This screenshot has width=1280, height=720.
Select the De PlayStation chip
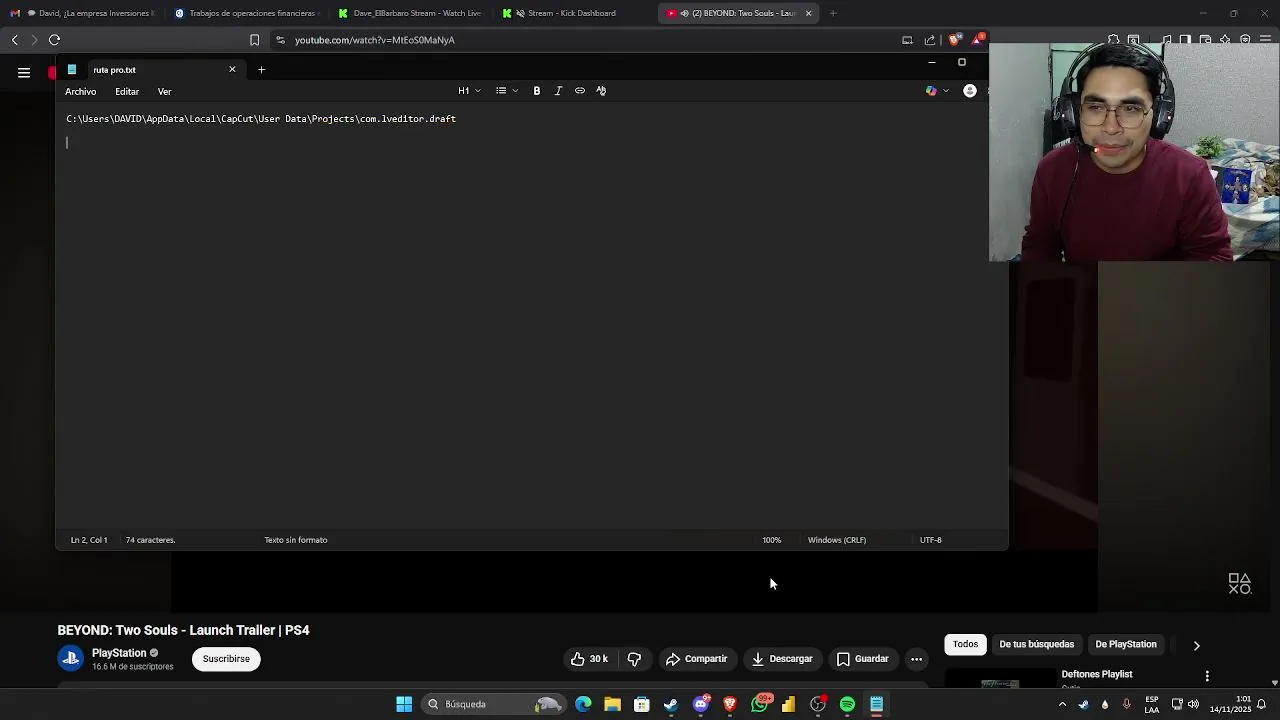[1126, 645]
